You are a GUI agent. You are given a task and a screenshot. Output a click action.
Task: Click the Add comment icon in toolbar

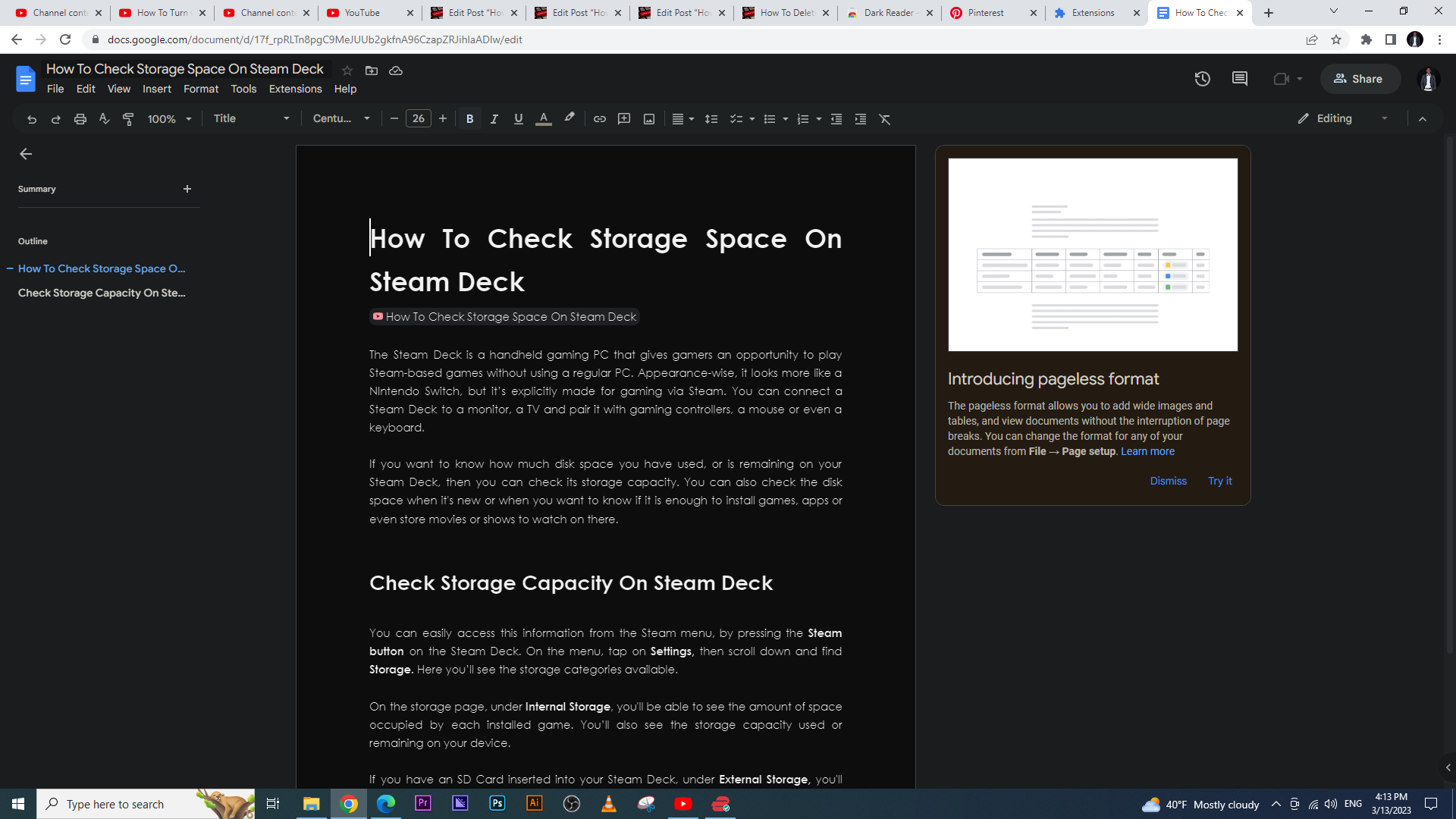point(623,119)
